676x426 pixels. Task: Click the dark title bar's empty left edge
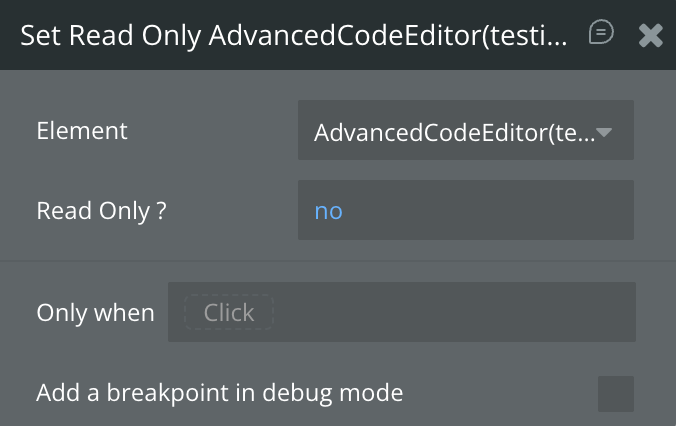pos(10,36)
